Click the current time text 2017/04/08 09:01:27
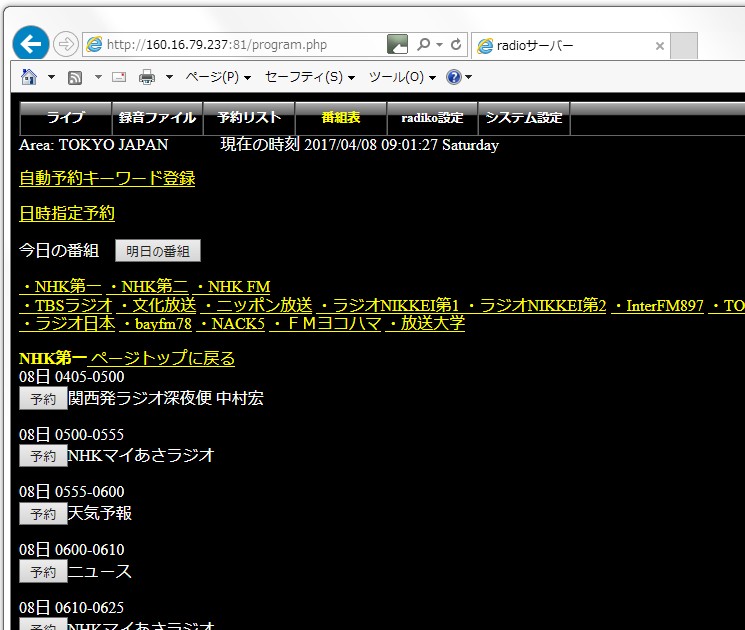The width and height of the screenshot is (745, 630). tap(371, 145)
